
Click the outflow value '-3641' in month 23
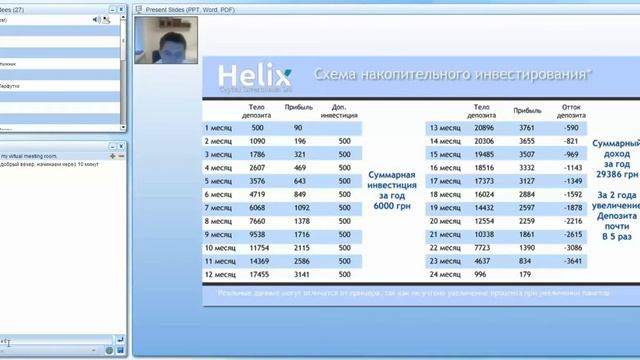point(573,261)
